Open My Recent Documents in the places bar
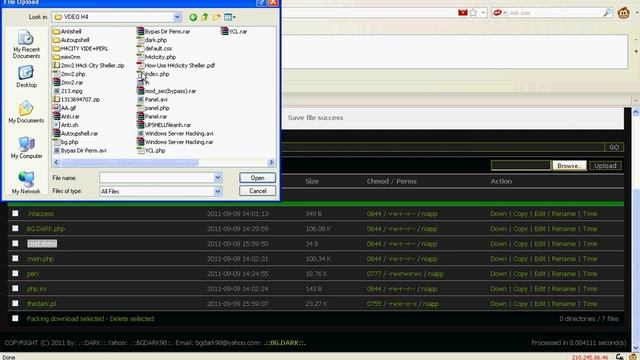The image size is (640, 360). point(26,44)
